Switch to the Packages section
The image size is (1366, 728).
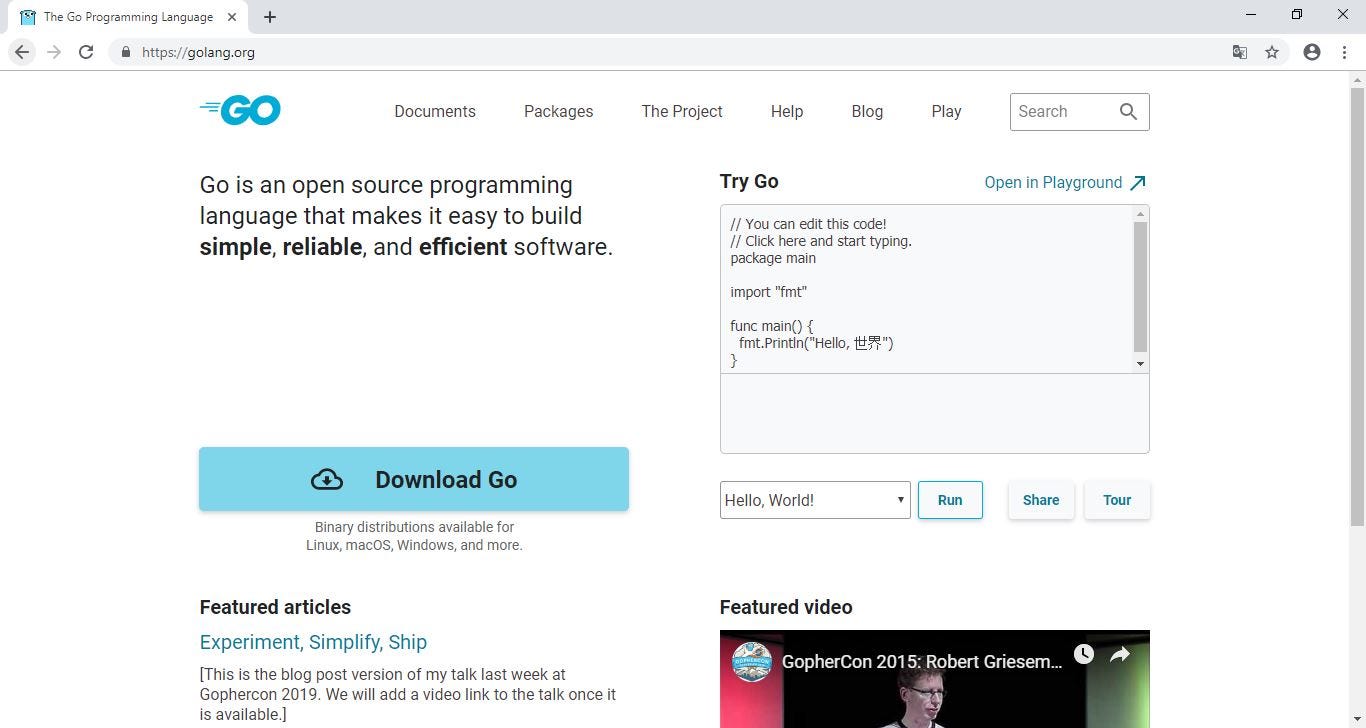coord(558,111)
